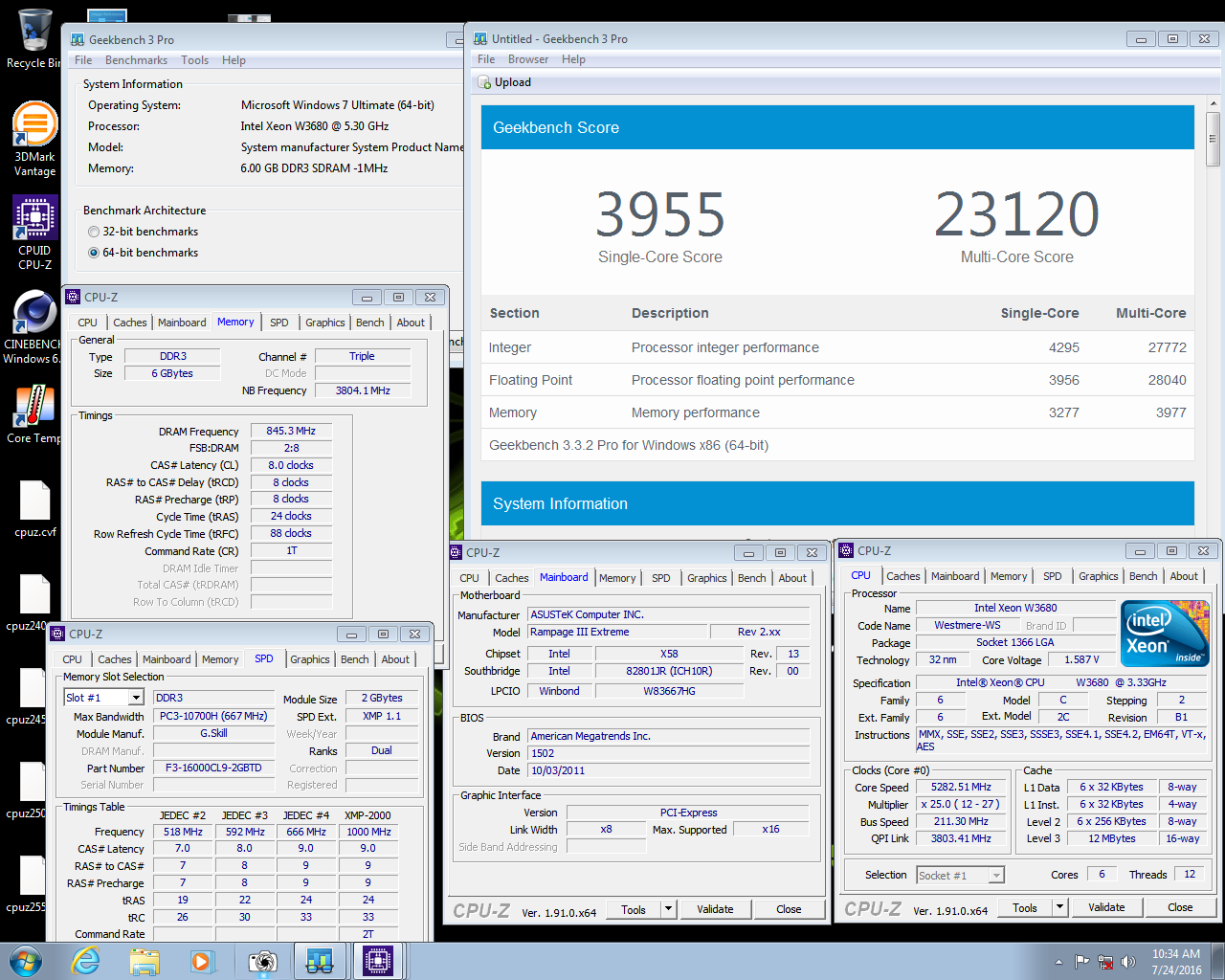Open the Benchmarks menu in Geekbench 3 Pro
1225x980 pixels.
[x=136, y=60]
